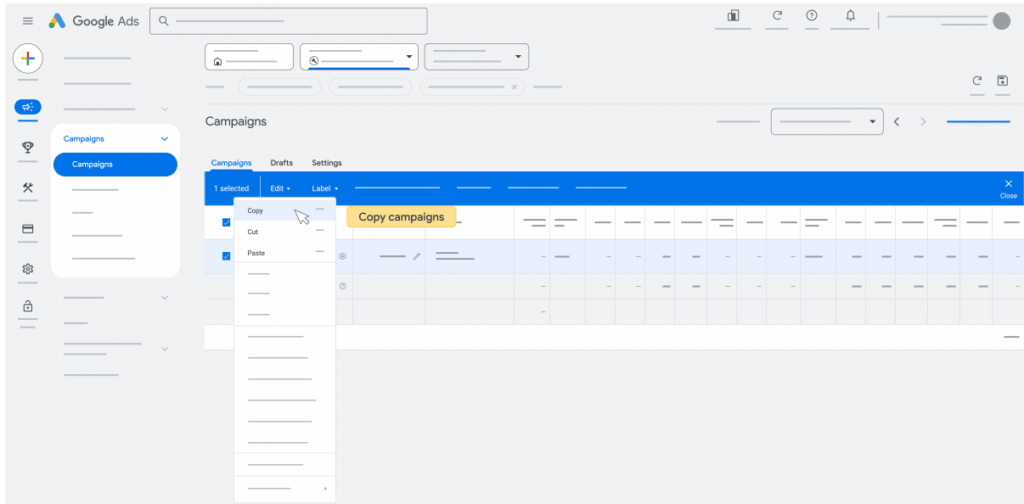Click the notifications bell icon
This screenshot has width=1024, height=504.
(850, 16)
